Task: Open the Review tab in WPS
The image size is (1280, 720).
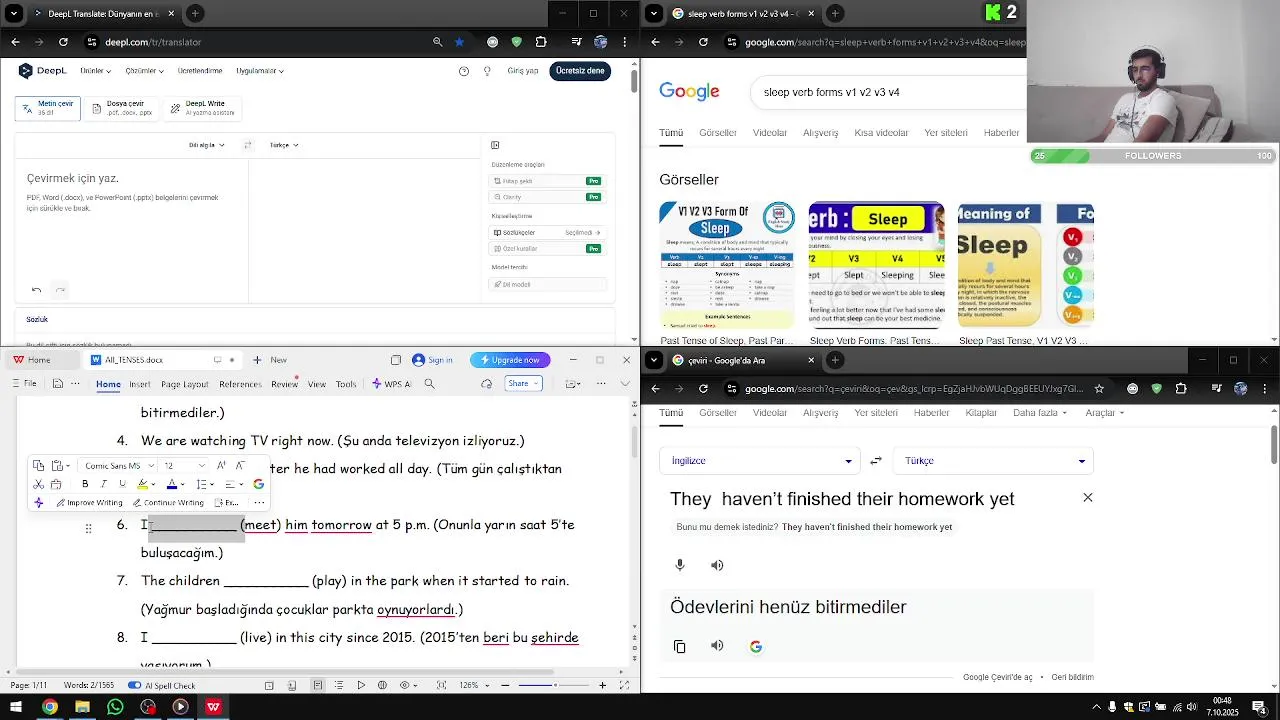Action: (284, 384)
